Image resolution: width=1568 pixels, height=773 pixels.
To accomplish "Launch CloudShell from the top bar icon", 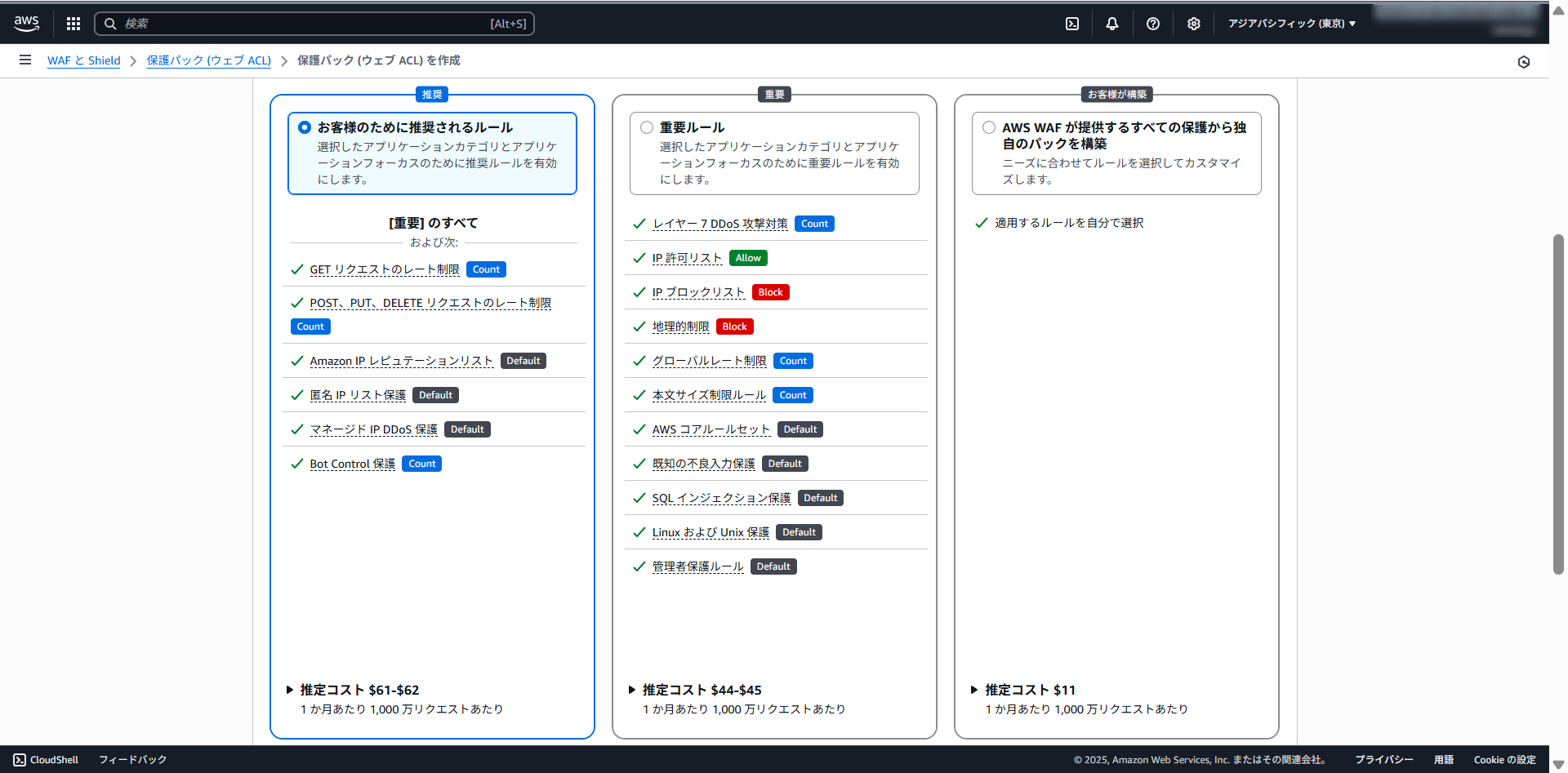I will 1072,24.
